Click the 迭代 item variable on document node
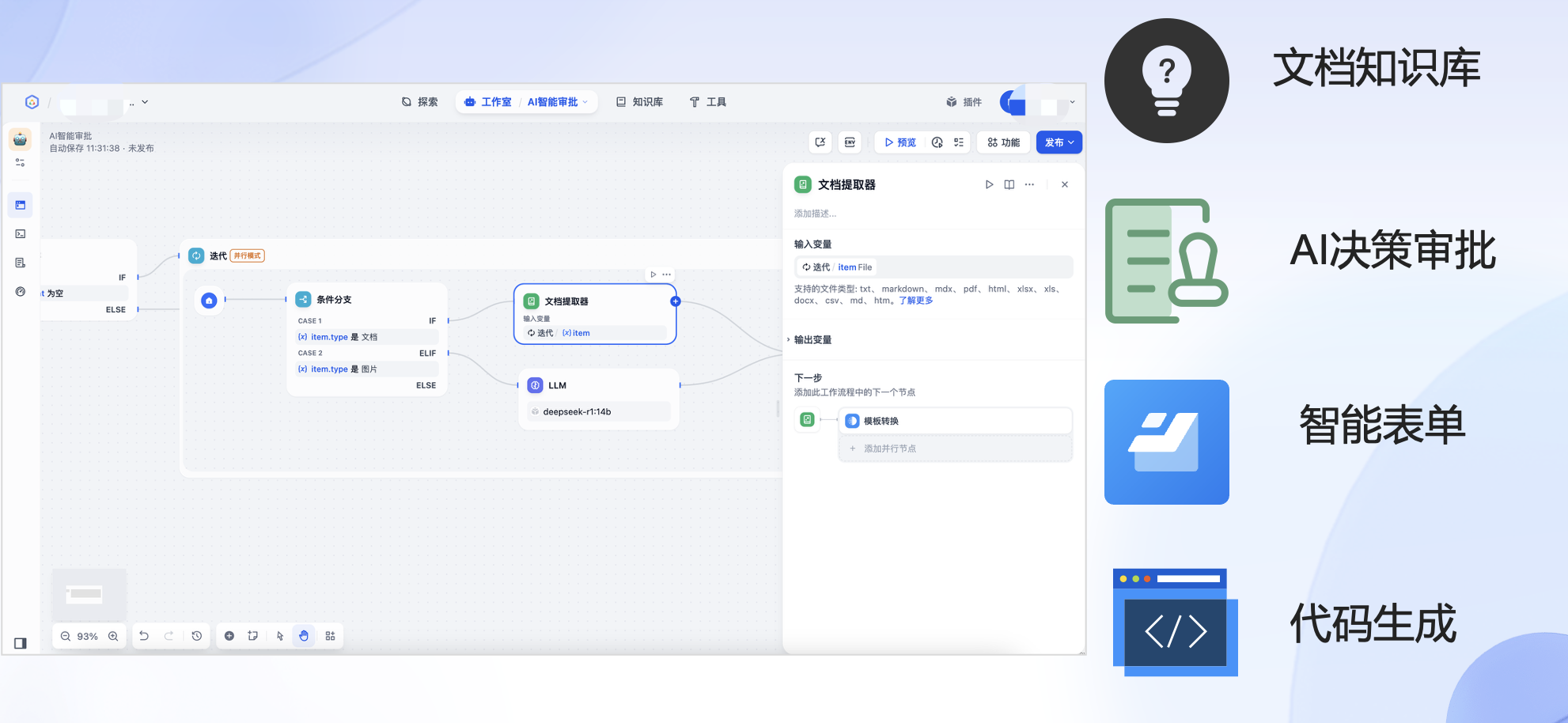 [x=595, y=333]
